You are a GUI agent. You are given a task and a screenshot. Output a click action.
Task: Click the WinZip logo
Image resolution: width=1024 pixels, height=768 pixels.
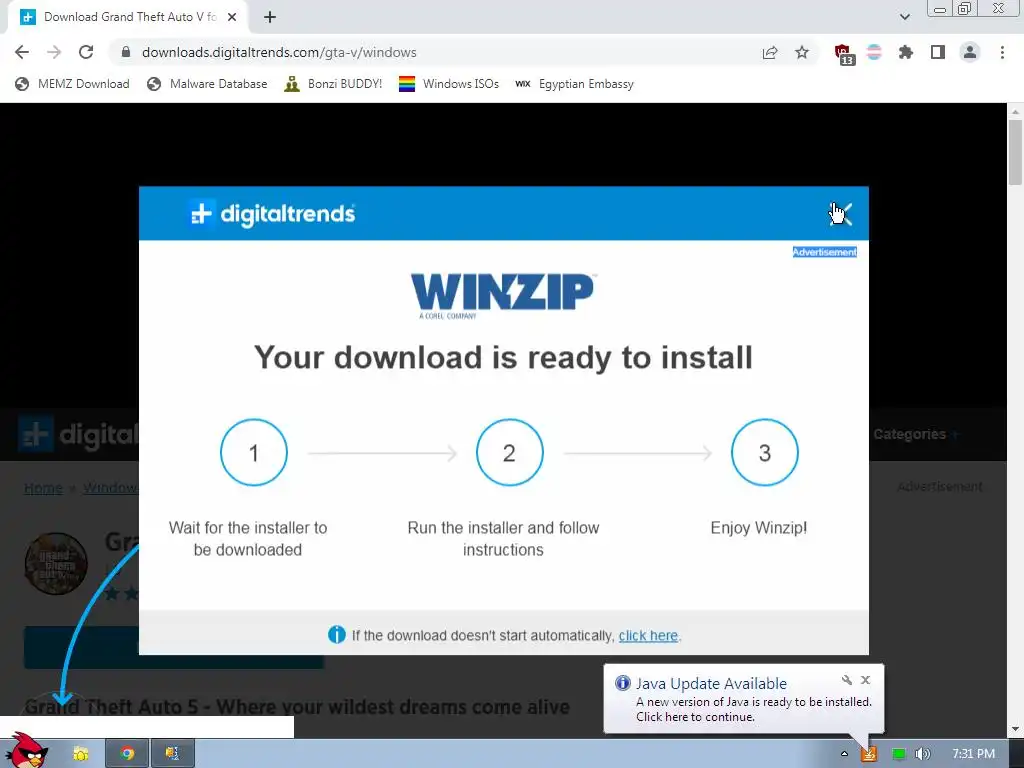pos(503,295)
